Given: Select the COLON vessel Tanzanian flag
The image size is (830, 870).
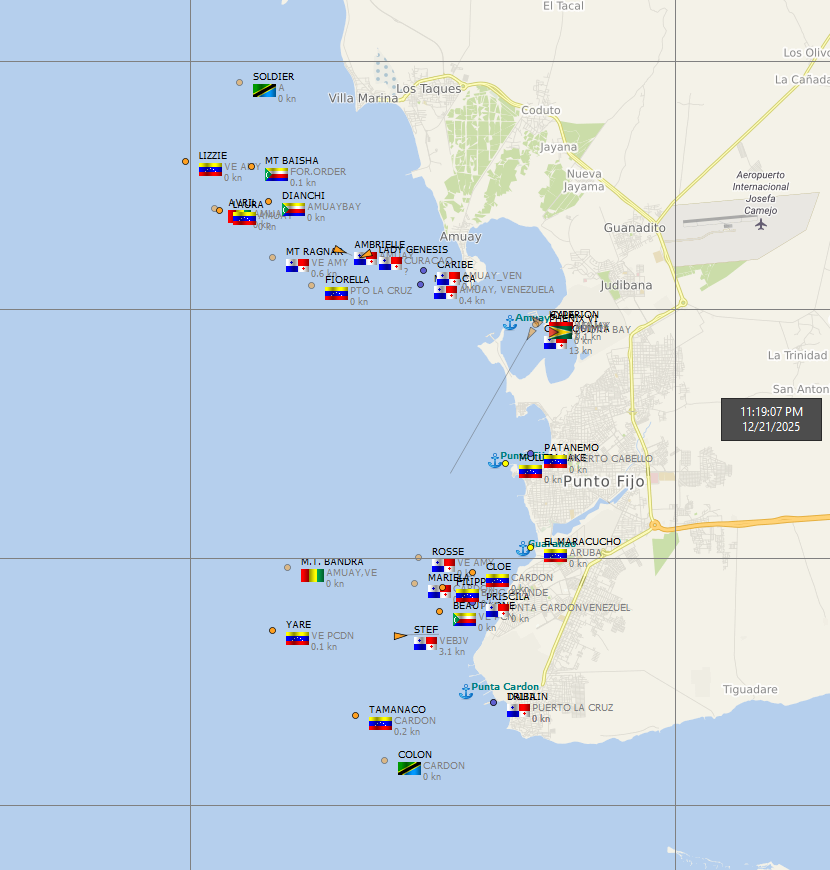Looking at the screenshot, I should tap(409, 768).
